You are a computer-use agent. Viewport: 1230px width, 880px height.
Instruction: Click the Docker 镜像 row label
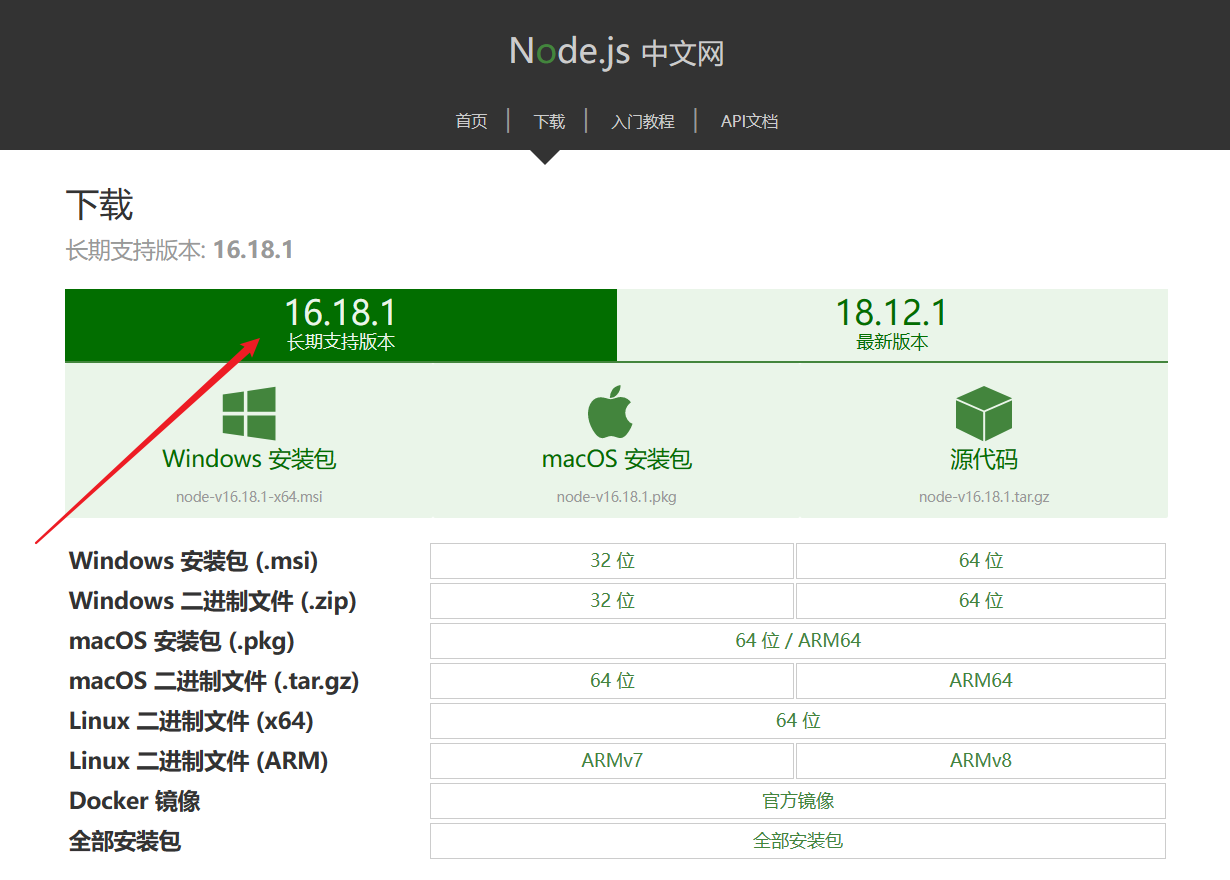(x=135, y=801)
